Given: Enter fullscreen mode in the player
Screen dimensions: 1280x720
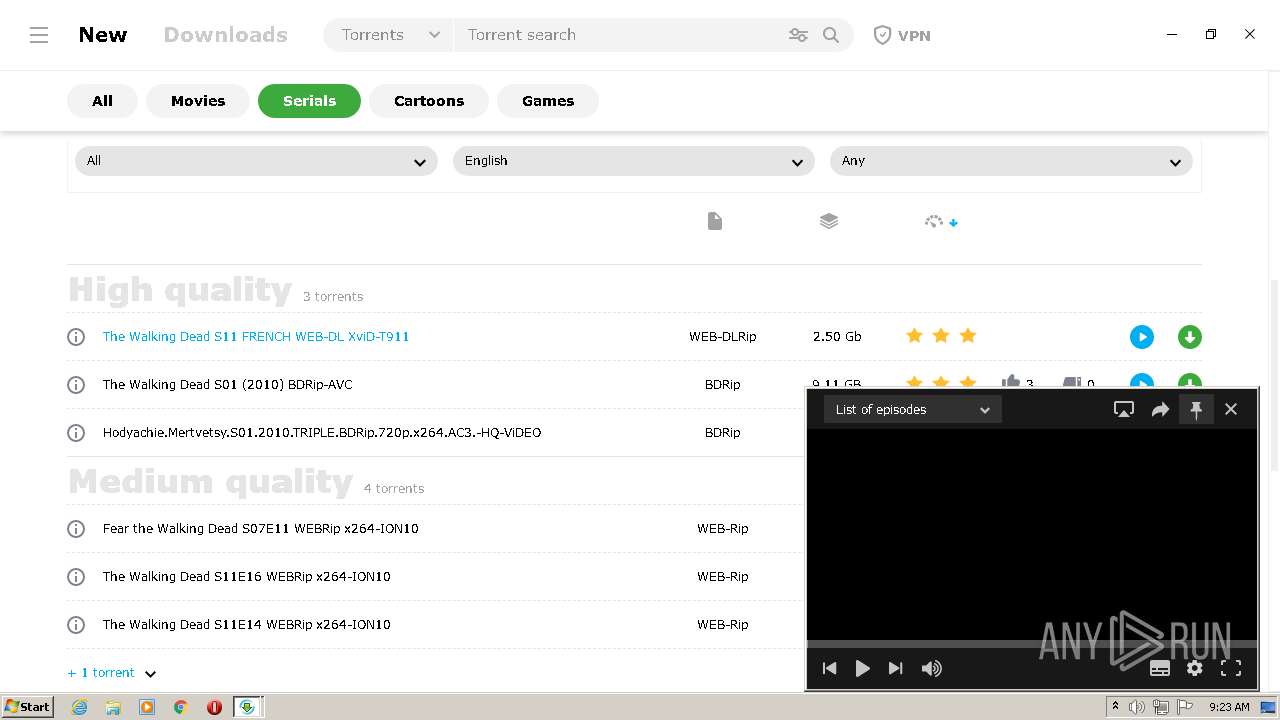Looking at the screenshot, I should pos(1231,668).
